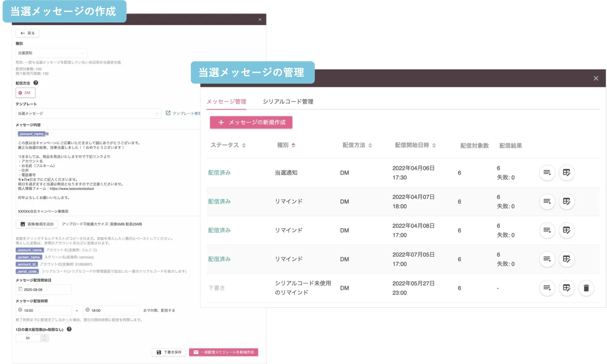Open the テンプレート dropdown showing 当選メッセージ

point(88,113)
